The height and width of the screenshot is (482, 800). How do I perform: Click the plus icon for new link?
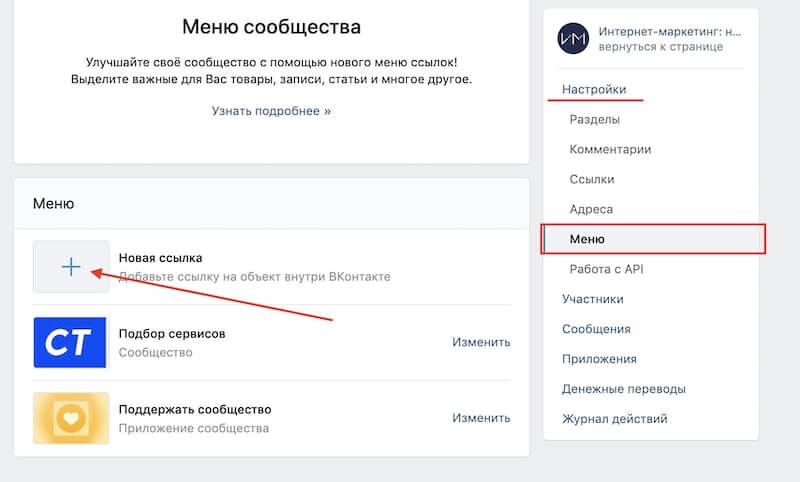(x=70, y=267)
